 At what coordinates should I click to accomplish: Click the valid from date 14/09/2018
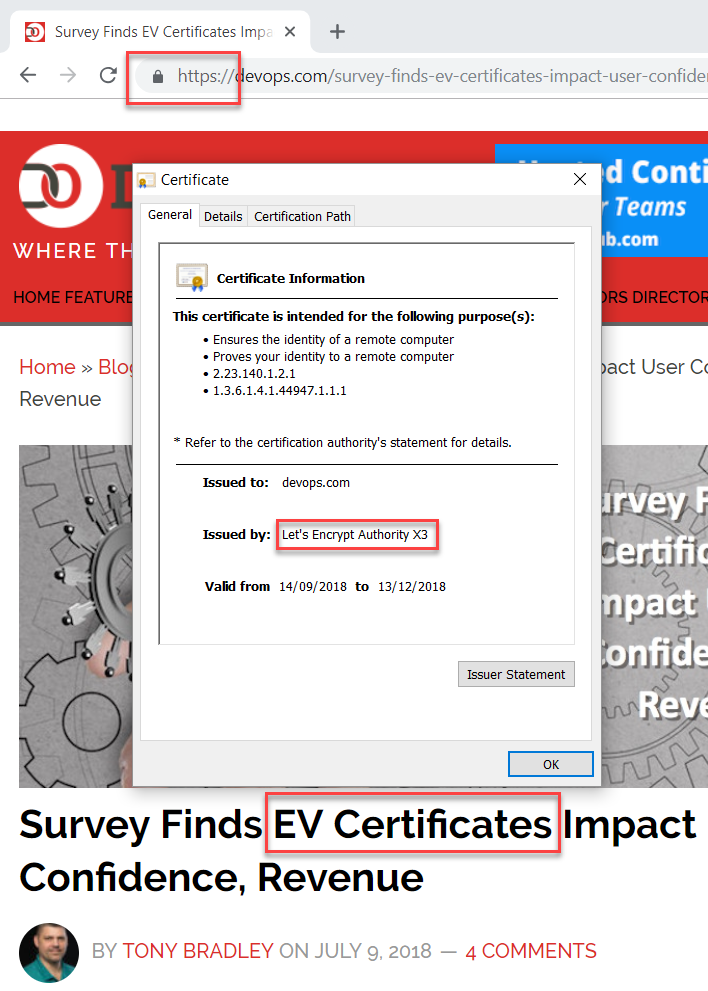point(313,587)
